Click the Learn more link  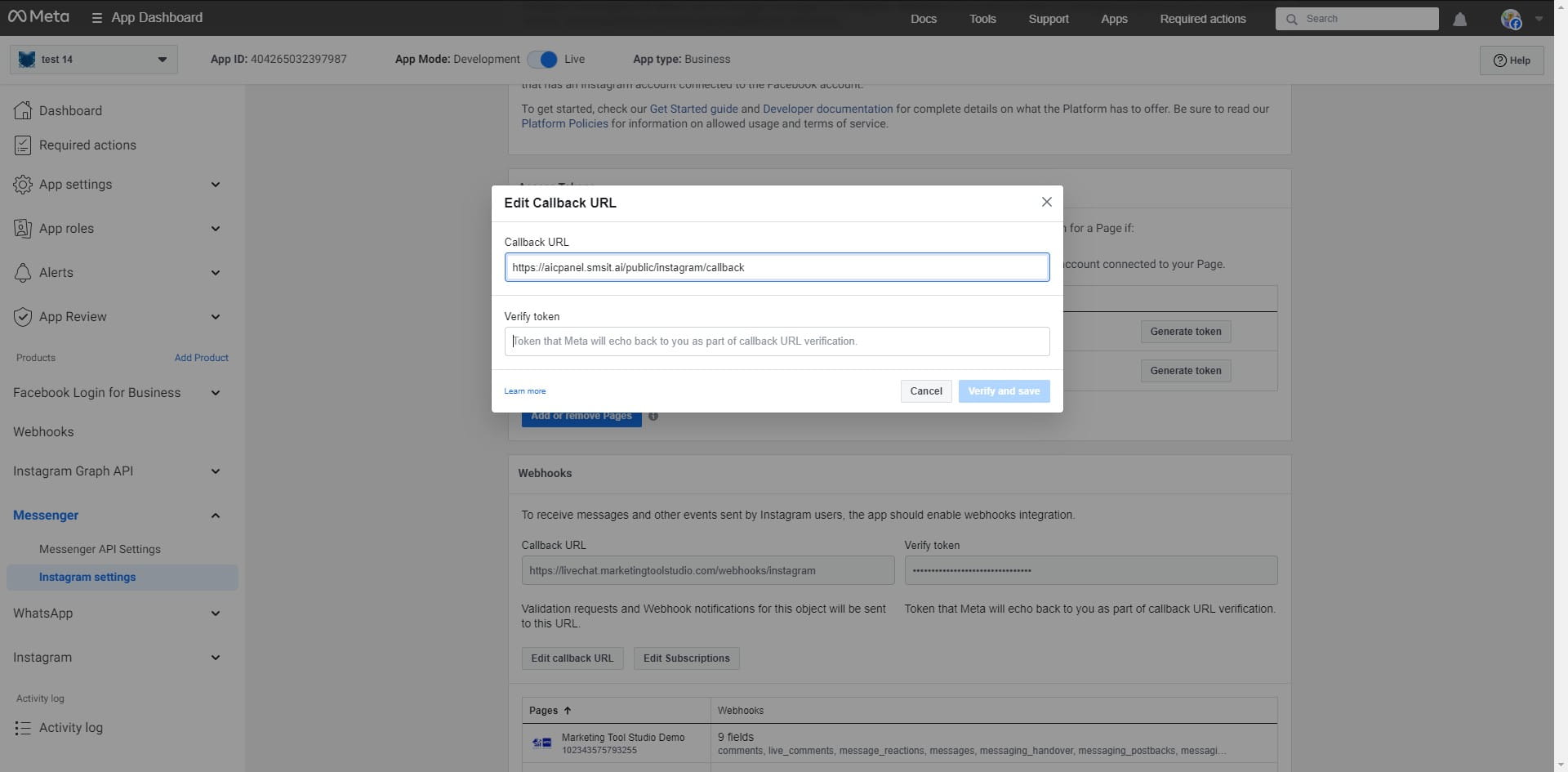click(x=524, y=391)
